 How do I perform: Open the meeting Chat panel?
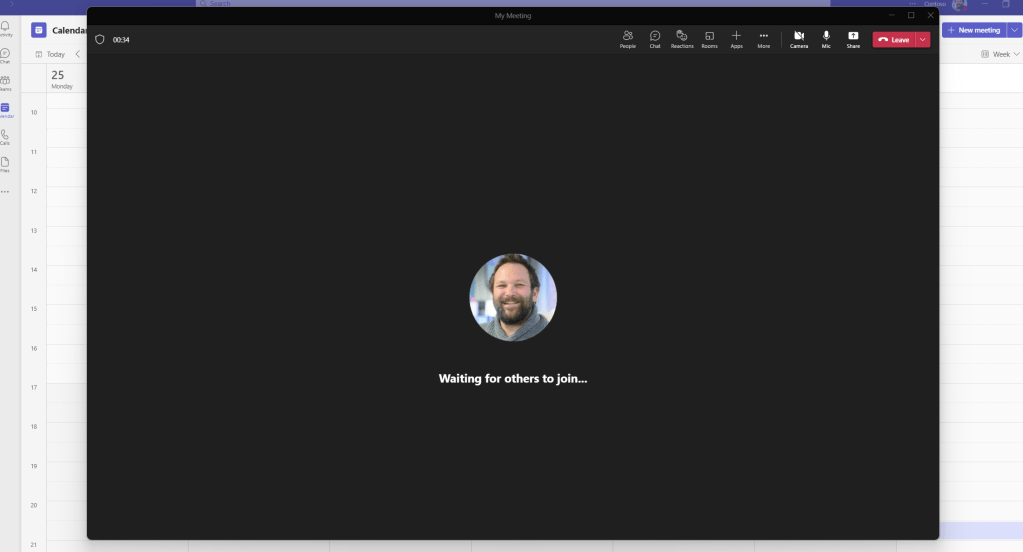[655, 39]
